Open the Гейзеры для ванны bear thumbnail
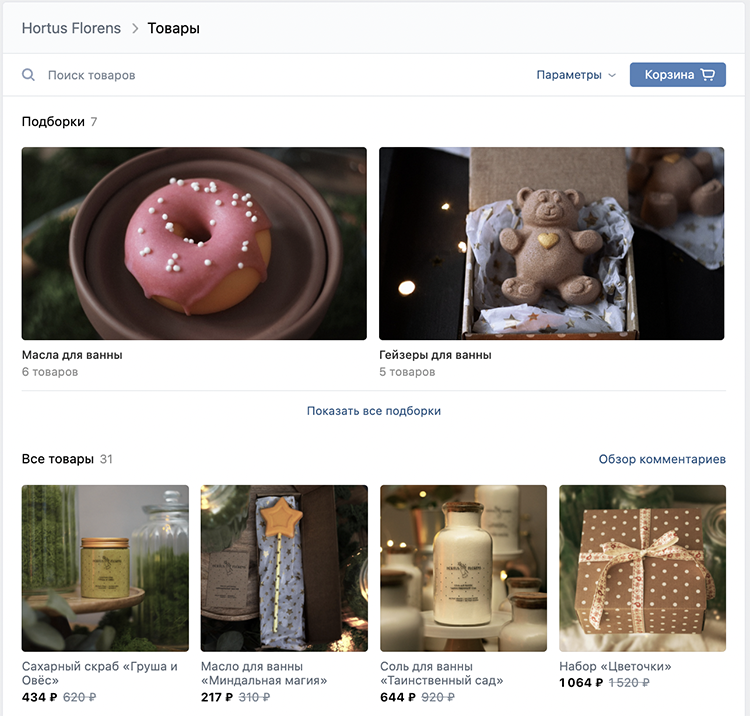The width and height of the screenshot is (750, 716). (x=551, y=244)
